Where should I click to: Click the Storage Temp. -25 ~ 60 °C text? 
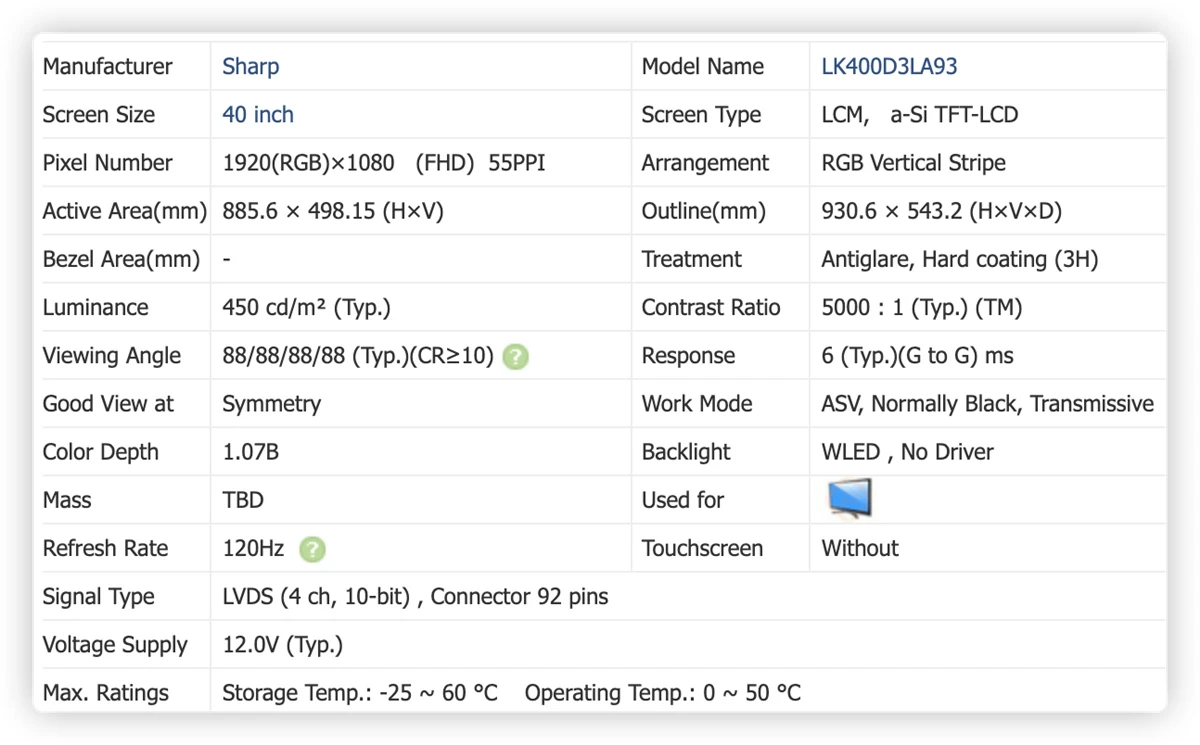coord(360,693)
